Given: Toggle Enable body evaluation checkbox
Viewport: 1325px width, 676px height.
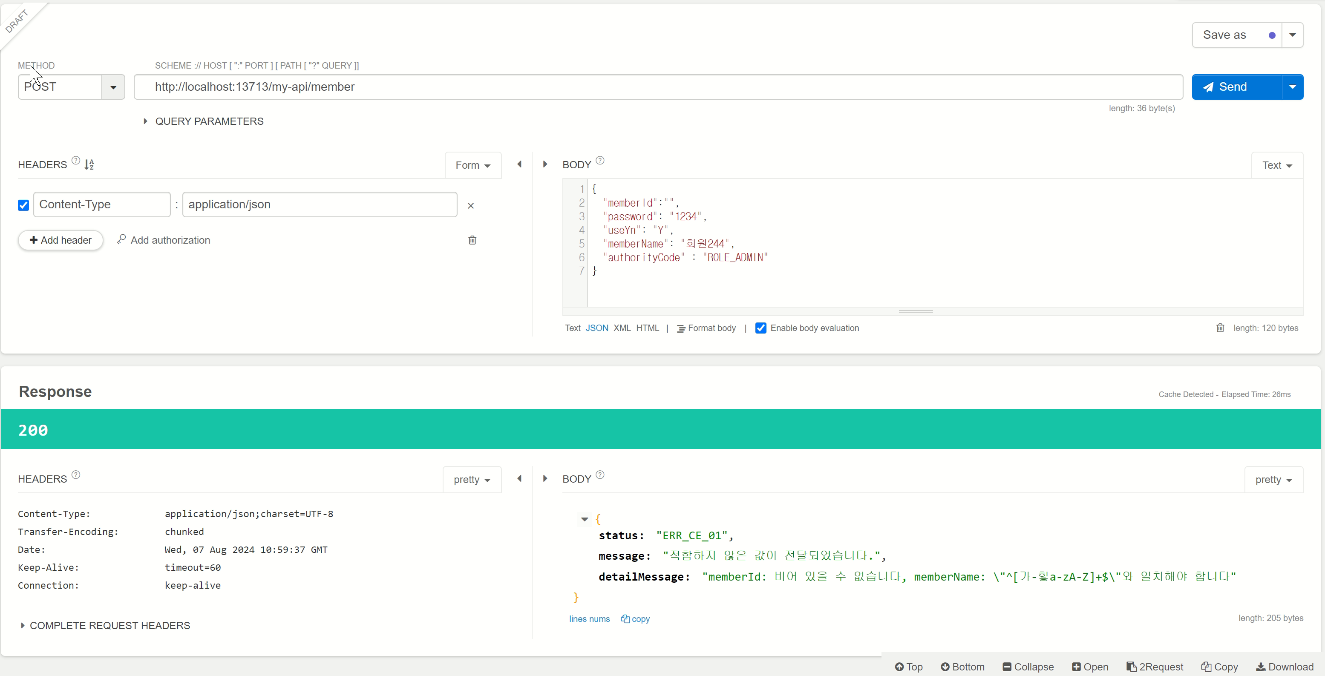Looking at the screenshot, I should 761,328.
